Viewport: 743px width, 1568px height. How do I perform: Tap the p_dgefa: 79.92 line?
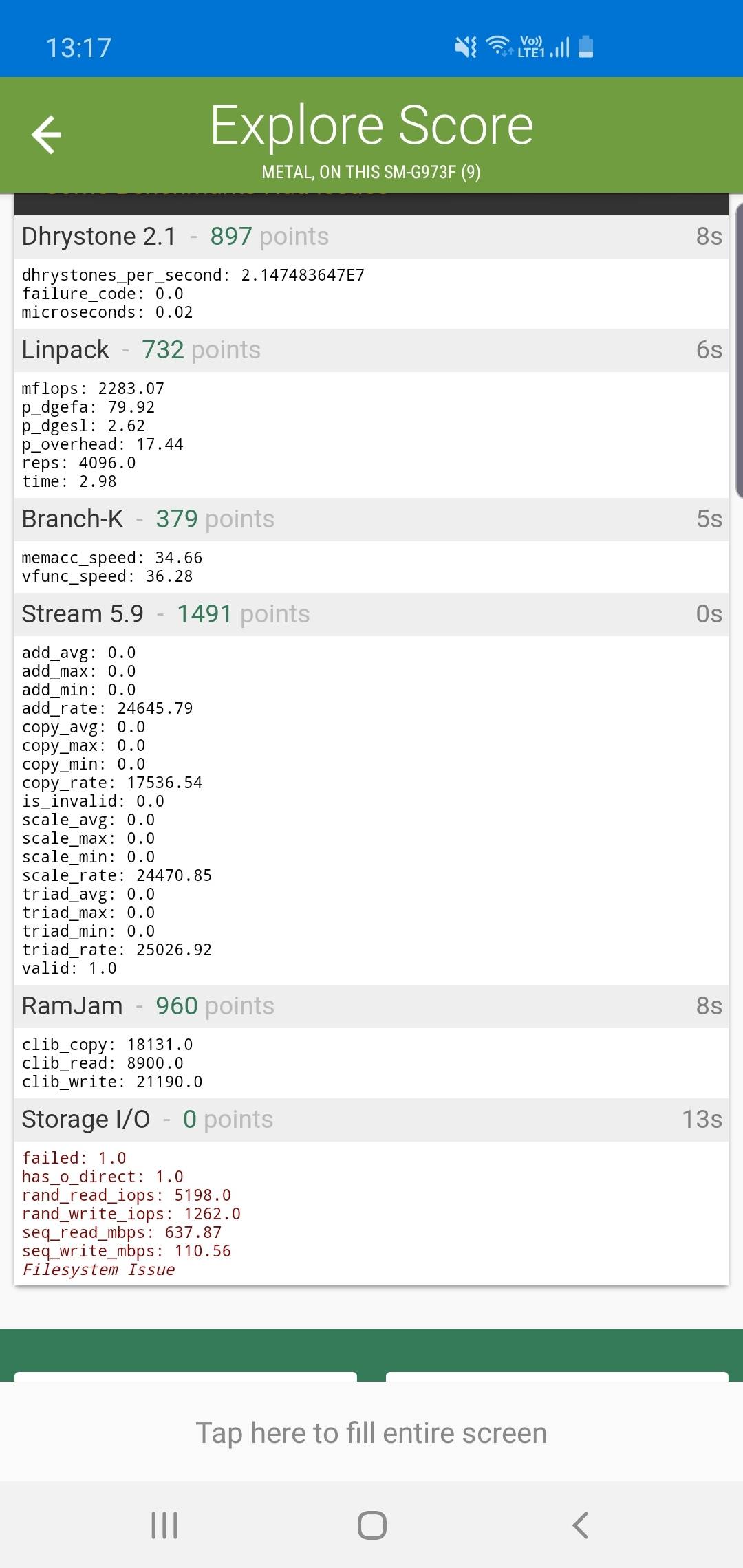(88, 407)
